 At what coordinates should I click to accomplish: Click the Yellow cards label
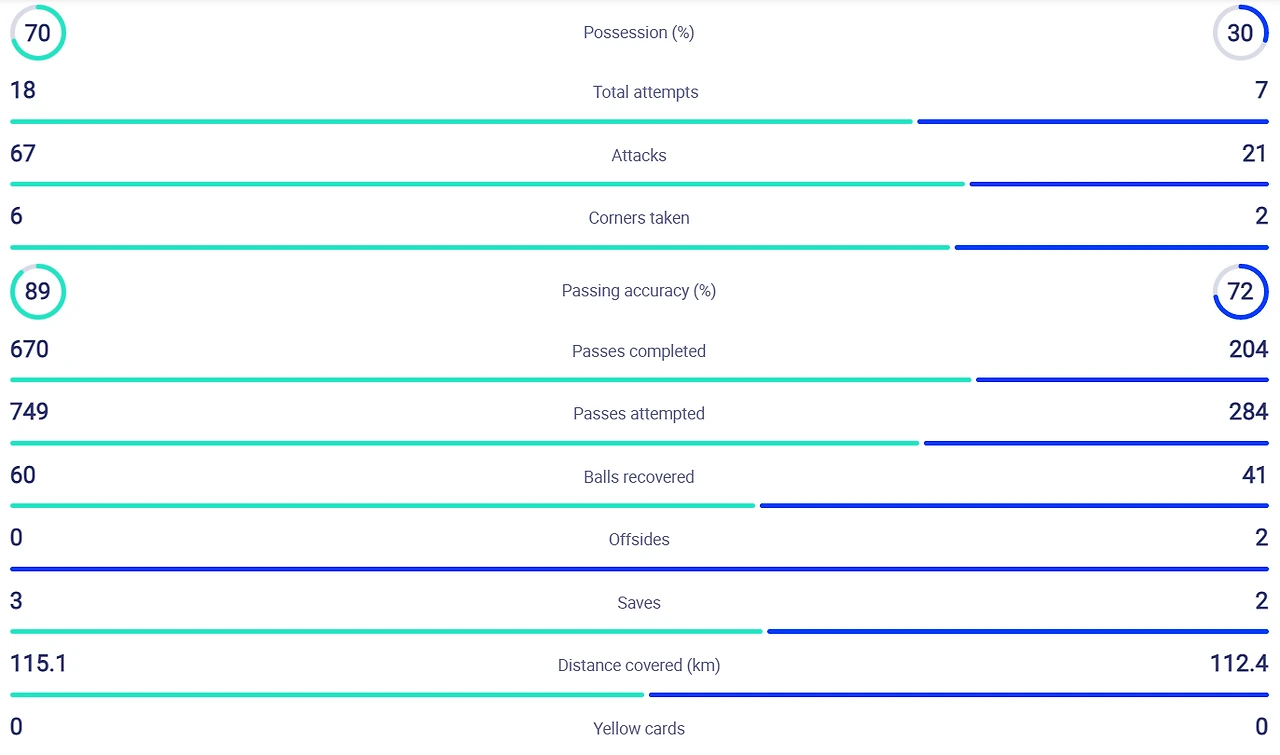[x=639, y=729]
